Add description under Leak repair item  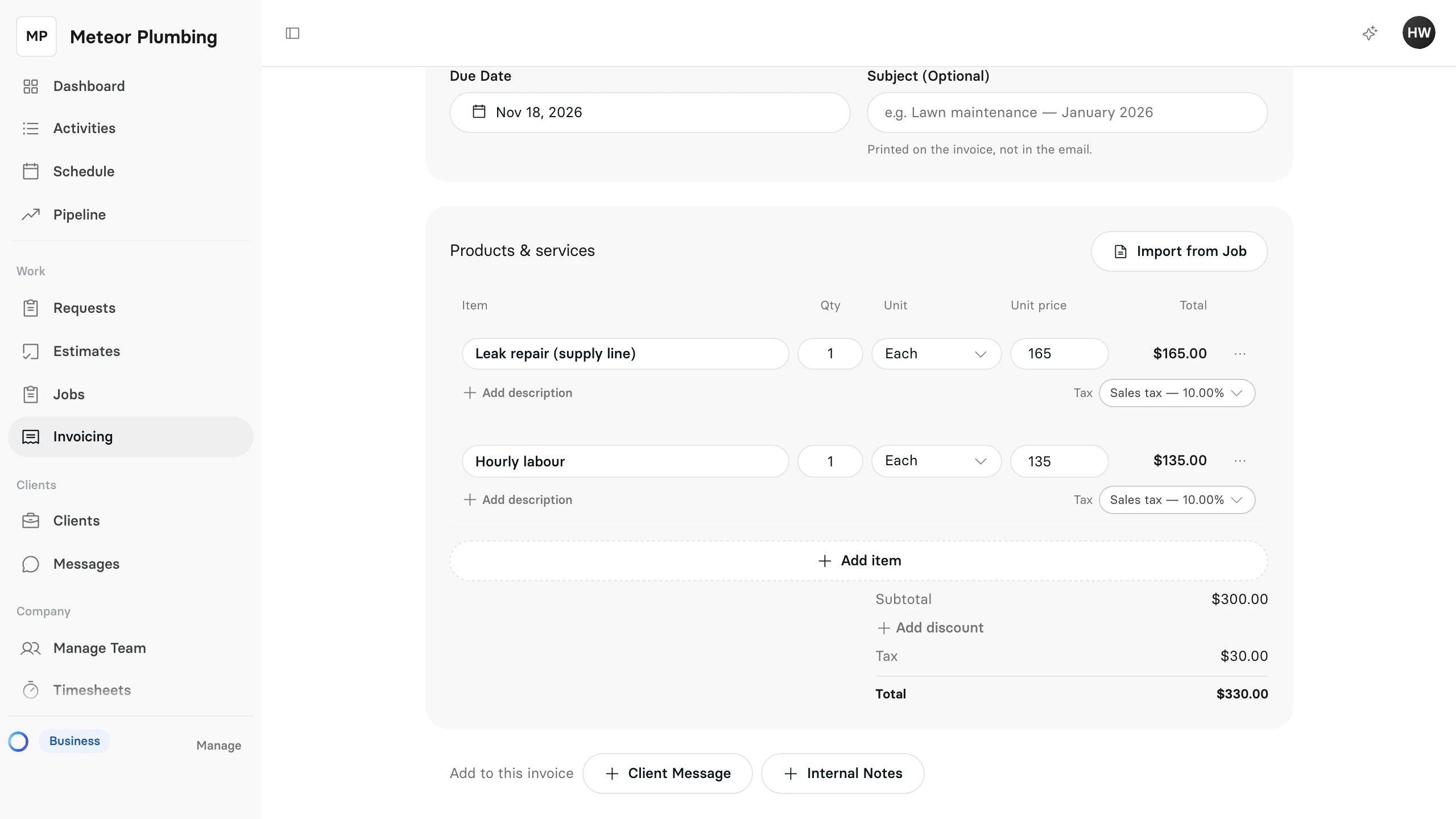click(x=518, y=393)
